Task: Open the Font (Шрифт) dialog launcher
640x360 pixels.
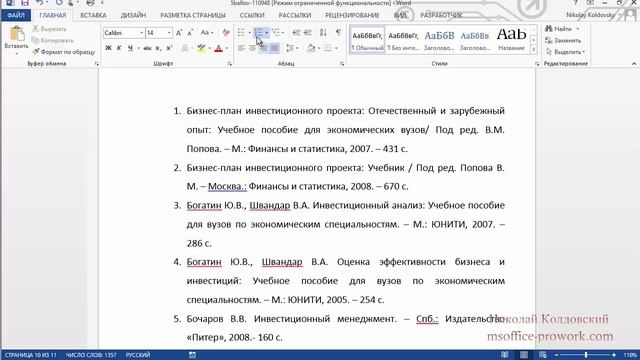Action: point(229,64)
